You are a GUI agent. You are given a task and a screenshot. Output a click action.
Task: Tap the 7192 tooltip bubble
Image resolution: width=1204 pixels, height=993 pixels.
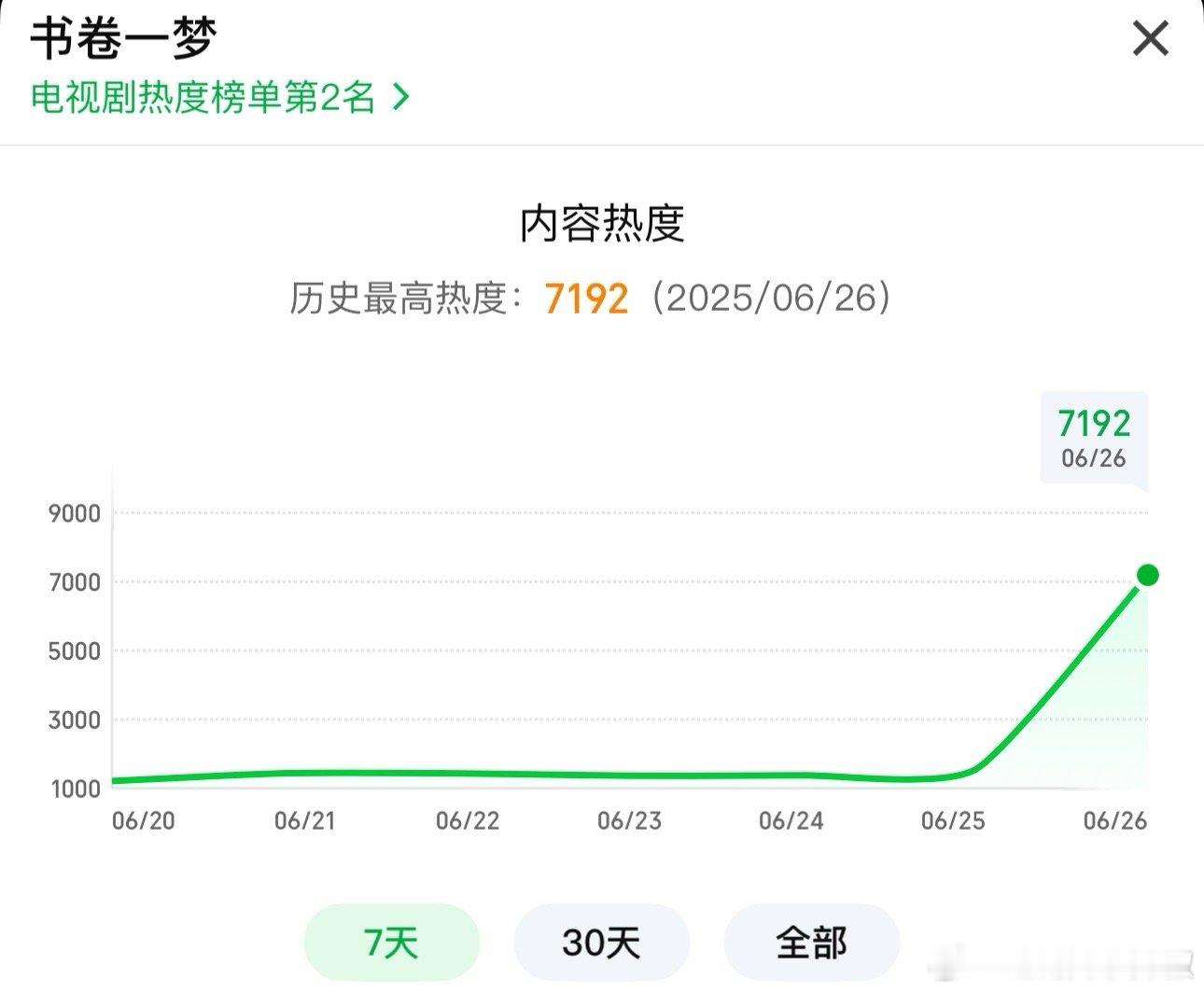(x=1094, y=438)
